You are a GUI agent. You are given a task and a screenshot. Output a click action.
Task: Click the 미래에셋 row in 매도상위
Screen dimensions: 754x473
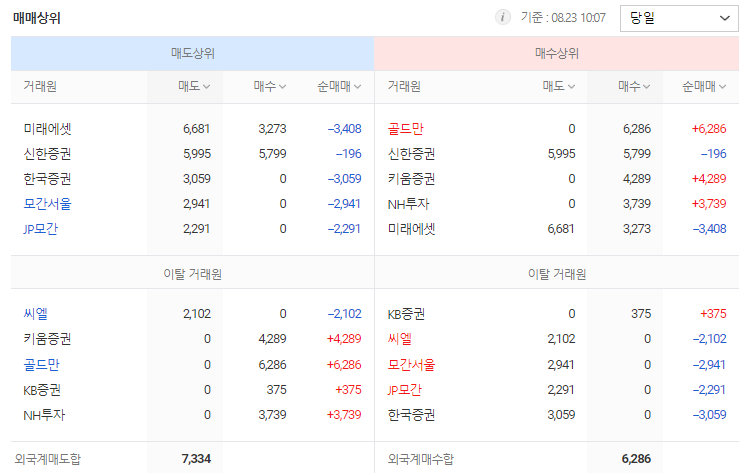click(192, 129)
